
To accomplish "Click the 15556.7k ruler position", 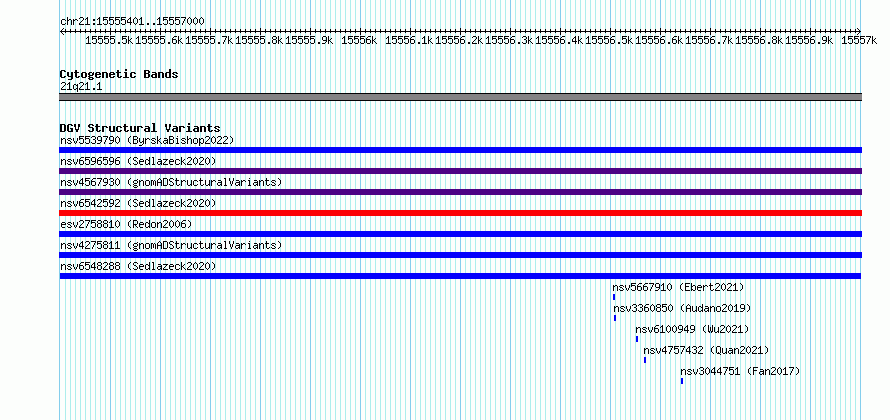I will click(709, 40).
